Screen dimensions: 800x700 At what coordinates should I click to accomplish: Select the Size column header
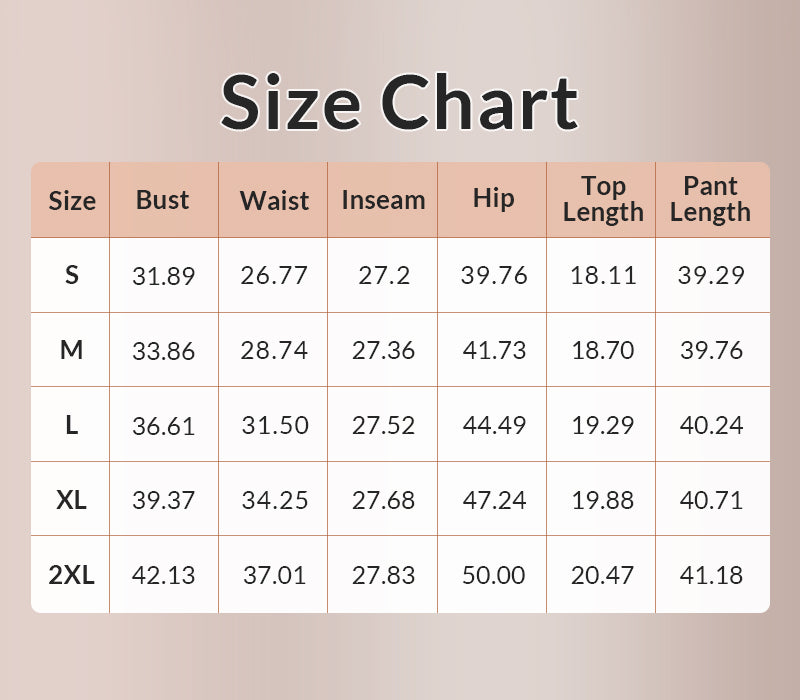tap(72, 200)
